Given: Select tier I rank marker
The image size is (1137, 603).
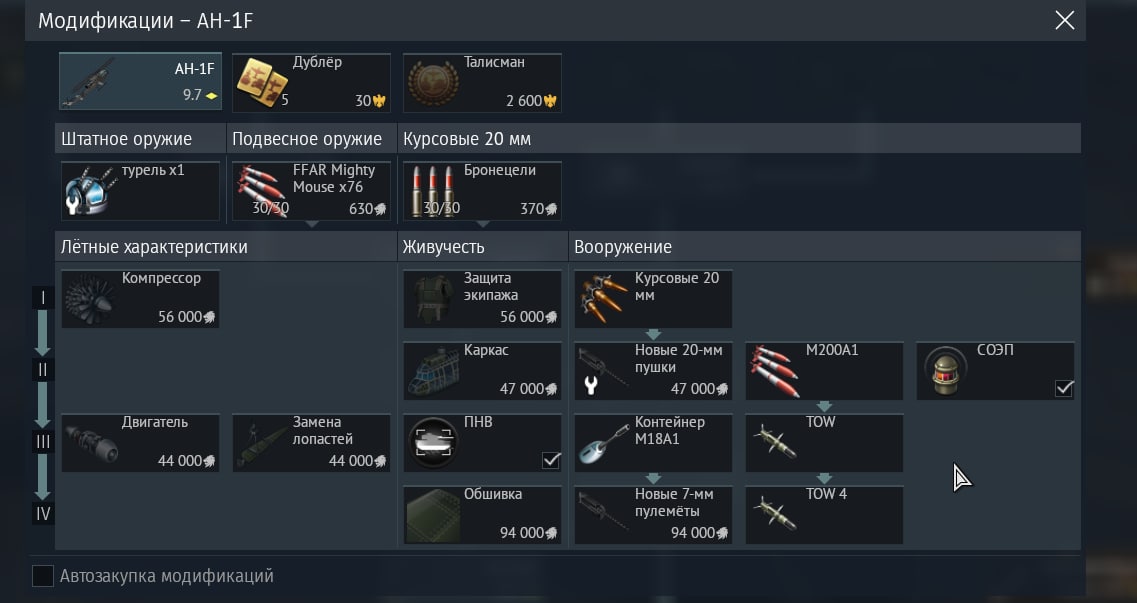Looking at the screenshot, I should click(43, 298).
